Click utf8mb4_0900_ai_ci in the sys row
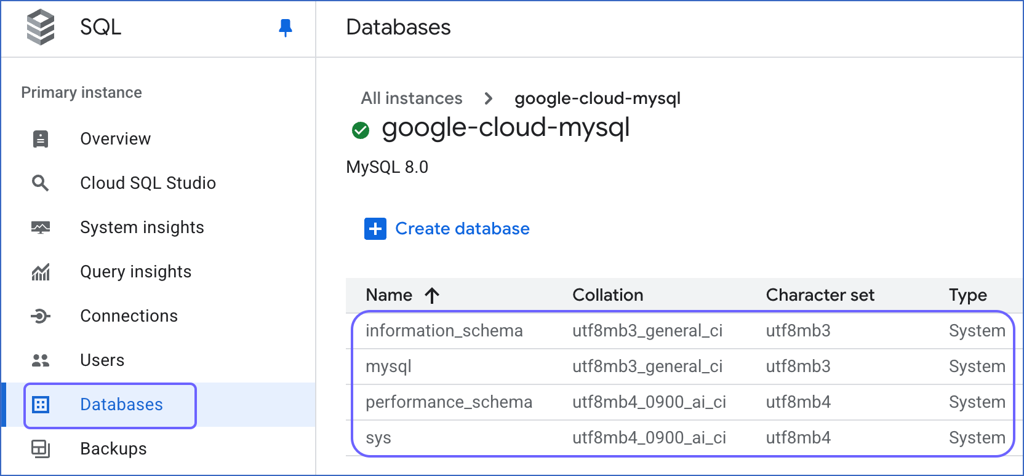The image size is (1024, 476). (648, 437)
